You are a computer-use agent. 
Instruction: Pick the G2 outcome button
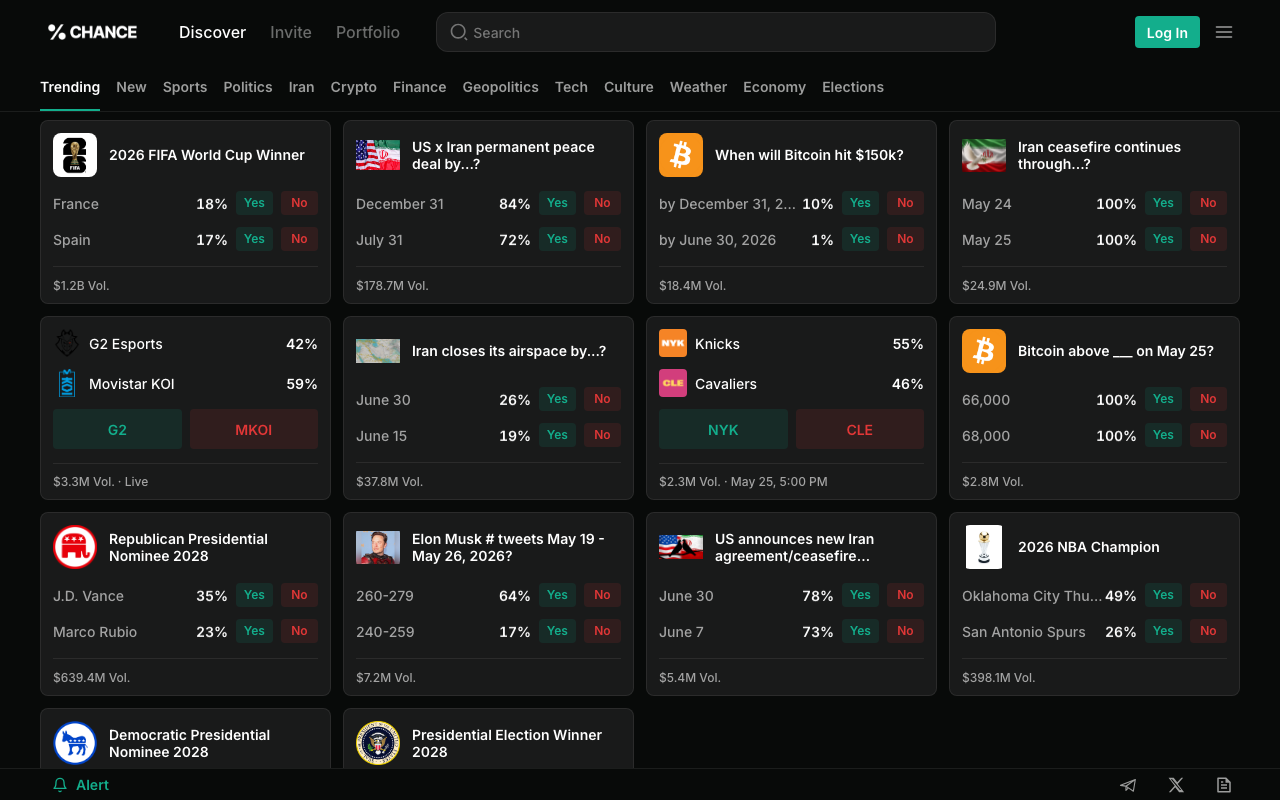(x=117, y=429)
